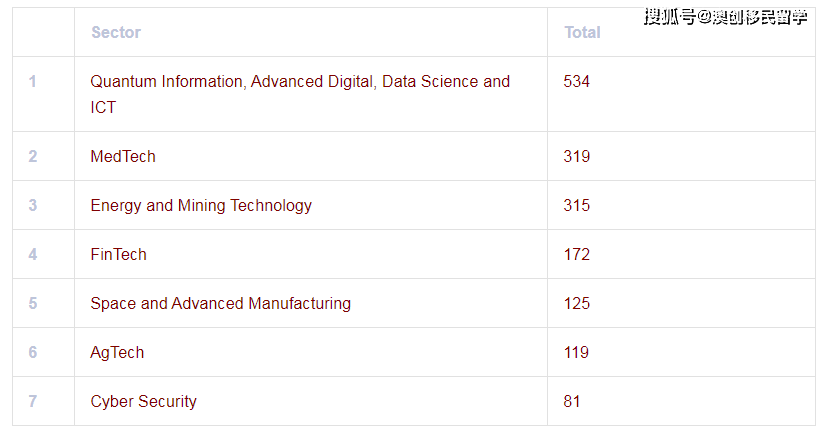This screenshot has width=824, height=434.
Task: Select the 125 total cell
Action: click(x=577, y=303)
